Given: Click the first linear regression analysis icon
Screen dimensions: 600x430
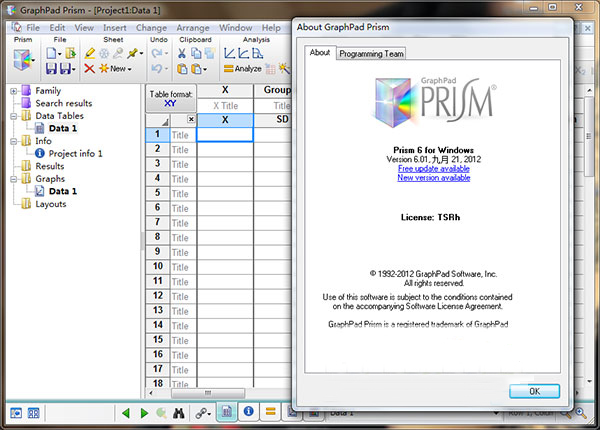Looking at the screenshot, I should [229, 53].
